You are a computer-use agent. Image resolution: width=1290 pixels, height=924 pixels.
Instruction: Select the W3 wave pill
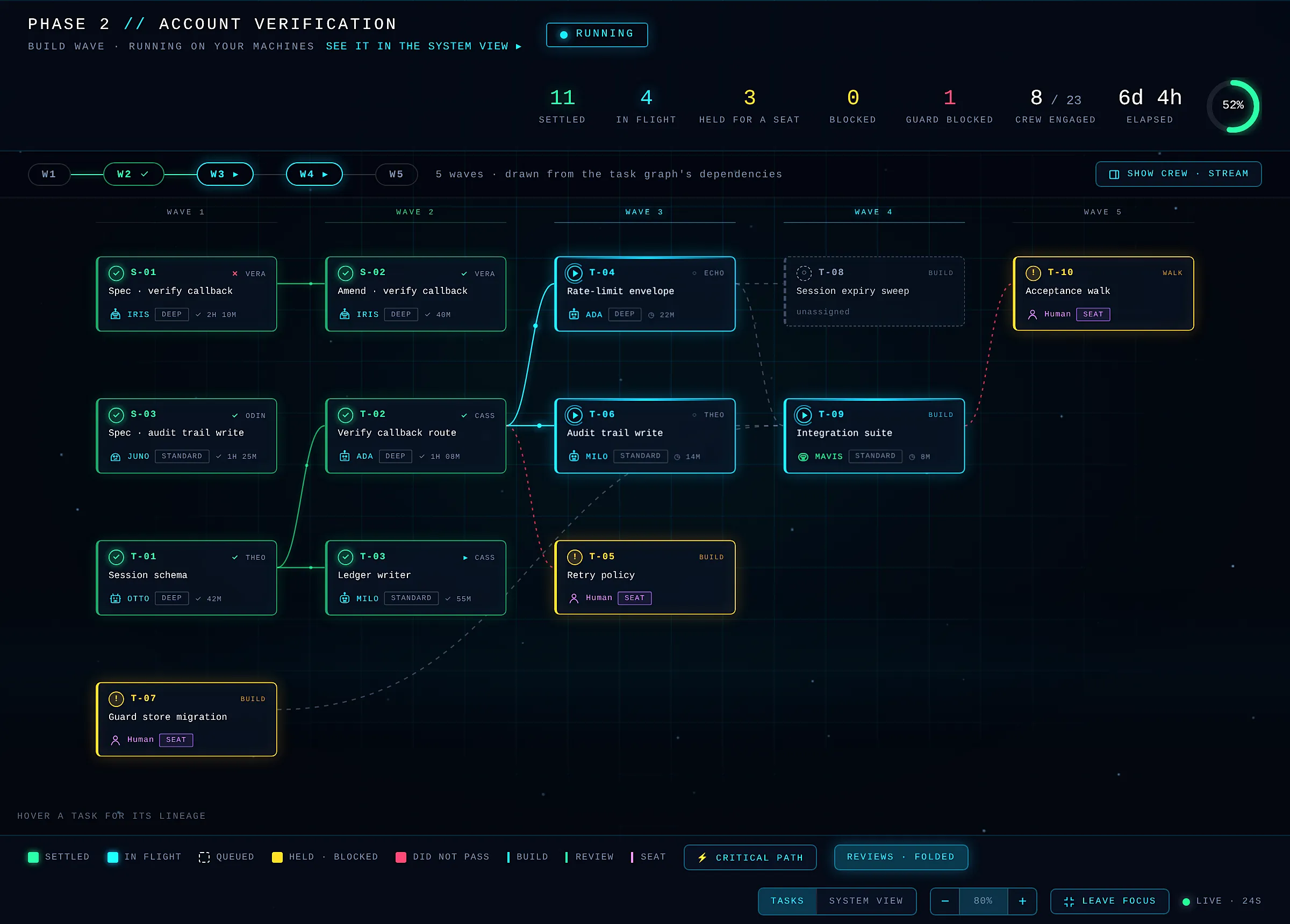click(x=225, y=174)
